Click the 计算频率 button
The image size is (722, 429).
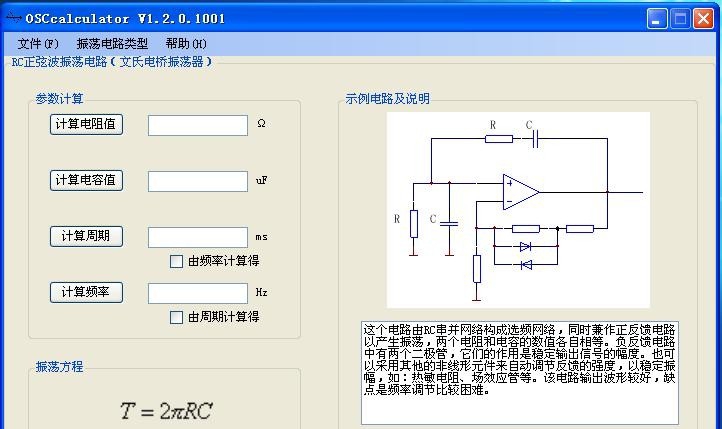point(86,292)
